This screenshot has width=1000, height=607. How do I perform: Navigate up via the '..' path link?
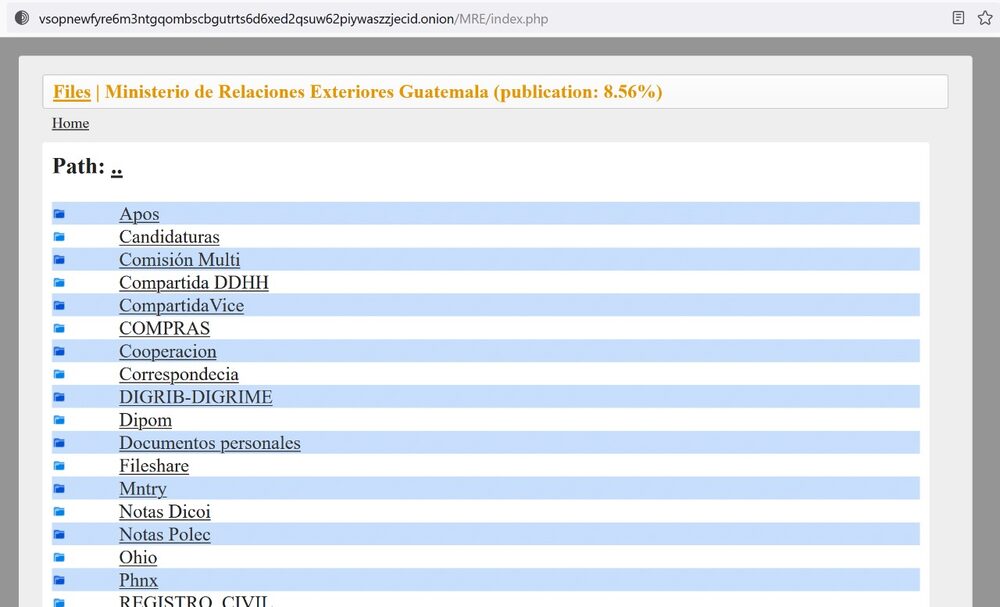117,167
